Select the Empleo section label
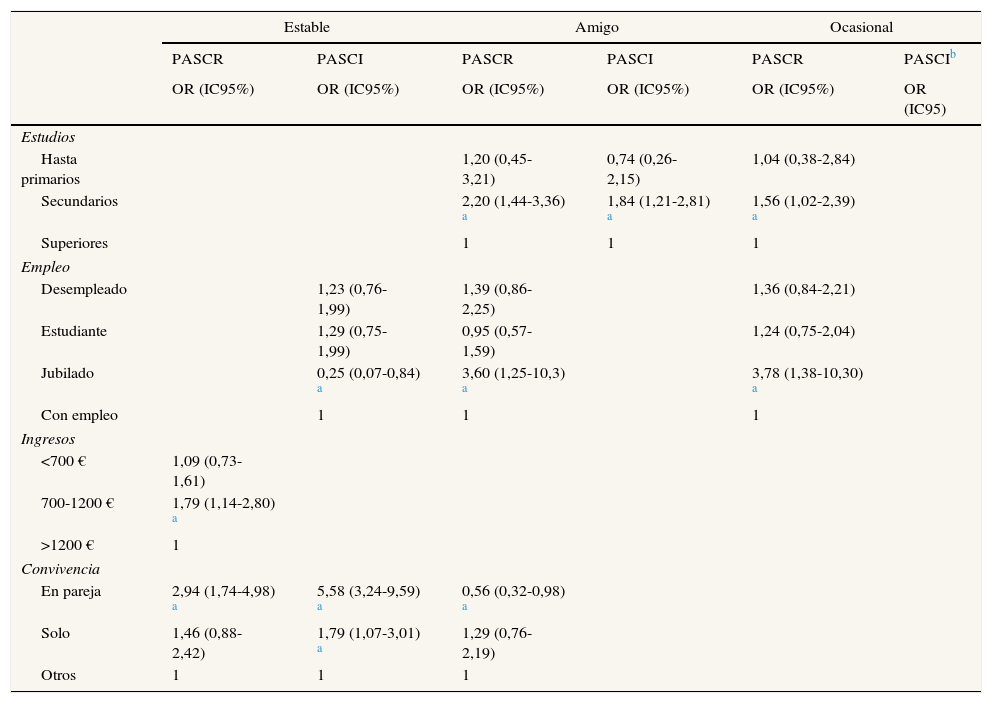The height and width of the screenshot is (703, 992). (46, 268)
